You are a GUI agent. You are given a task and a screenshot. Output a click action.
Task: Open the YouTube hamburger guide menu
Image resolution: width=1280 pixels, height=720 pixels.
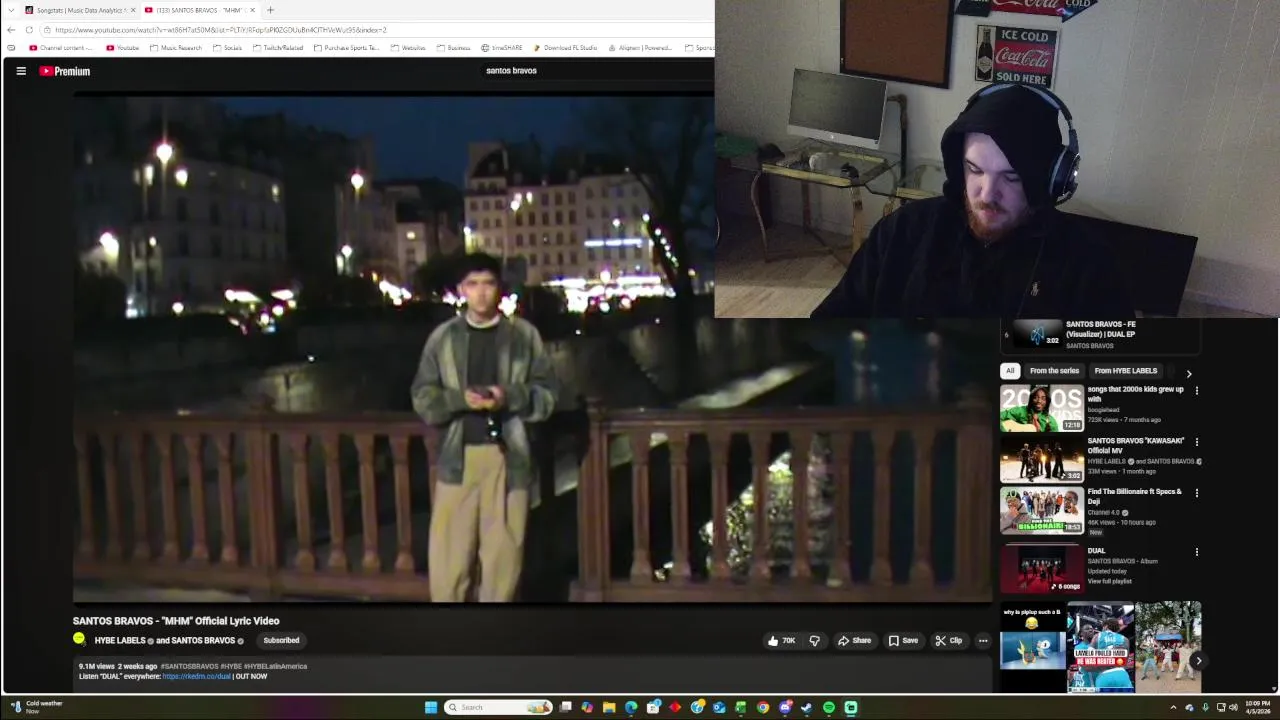(21, 71)
